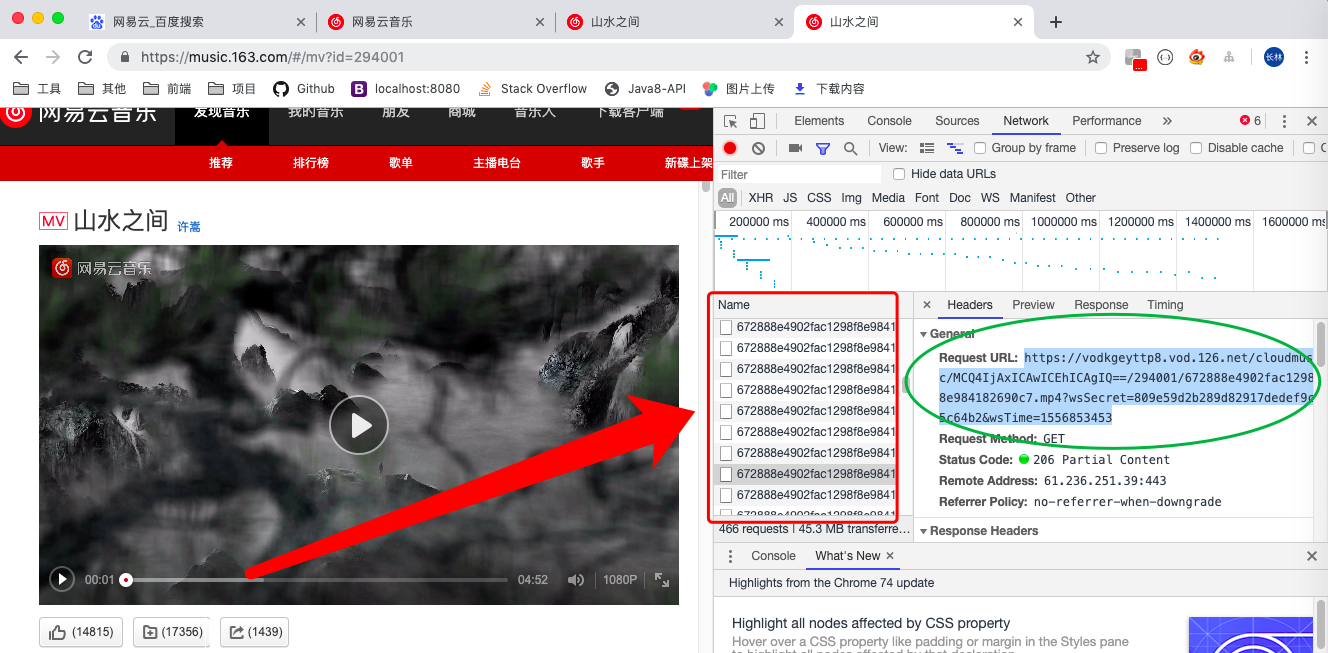1328x653 pixels.
Task: Toggle the device toolbar icon
Action: [757, 121]
